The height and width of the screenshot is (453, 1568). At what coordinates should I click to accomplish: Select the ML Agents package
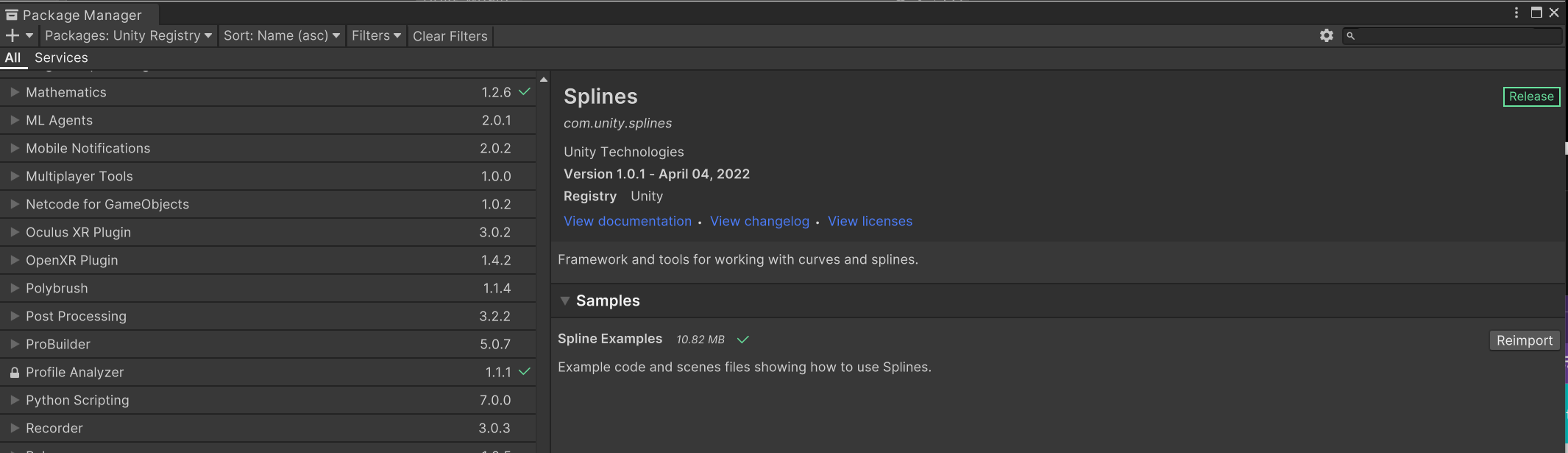click(x=268, y=120)
